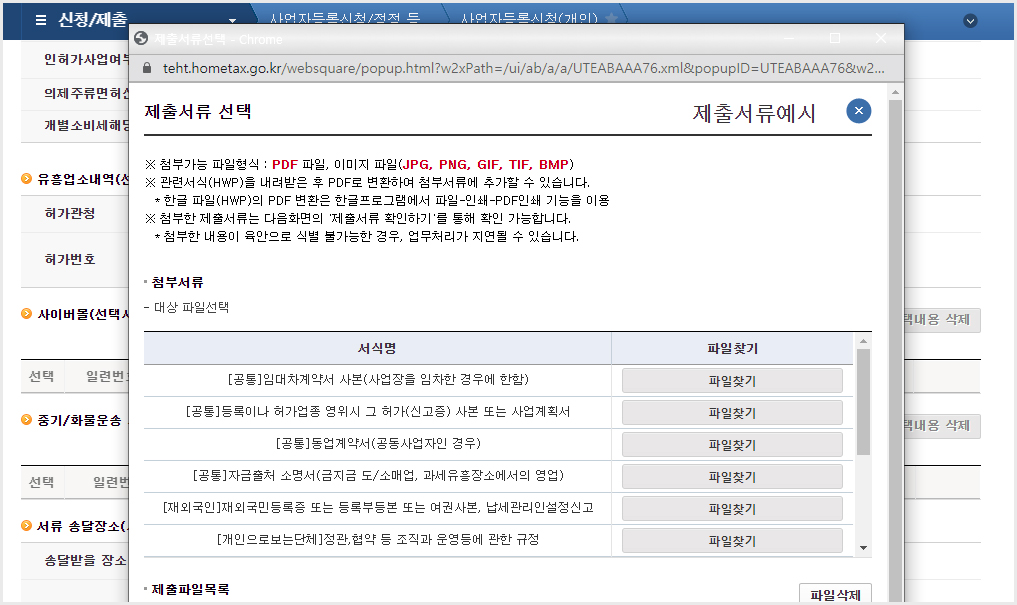Select the [공통]임대차계약서 사본 row text

click(x=377, y=379)
